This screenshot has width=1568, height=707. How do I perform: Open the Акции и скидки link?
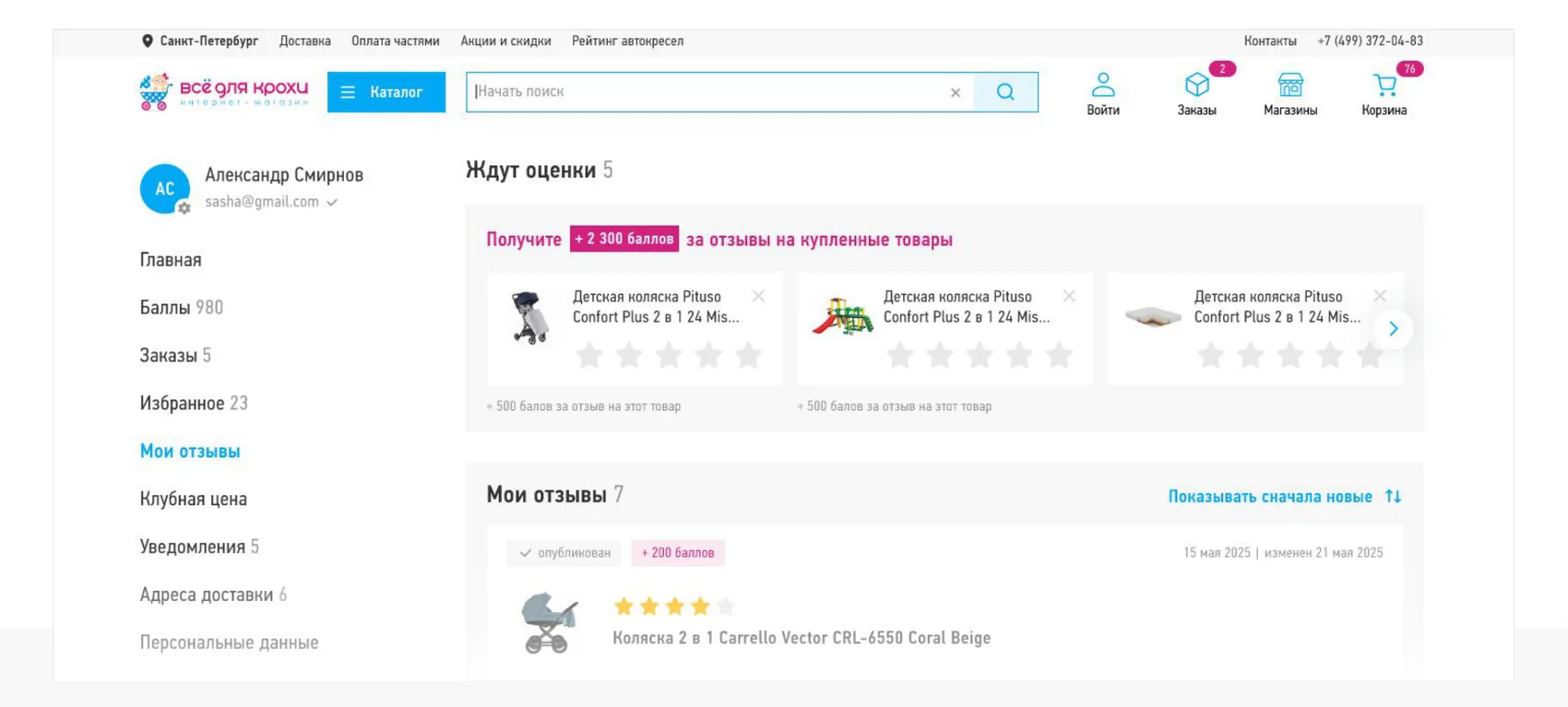tap(505, 41)
